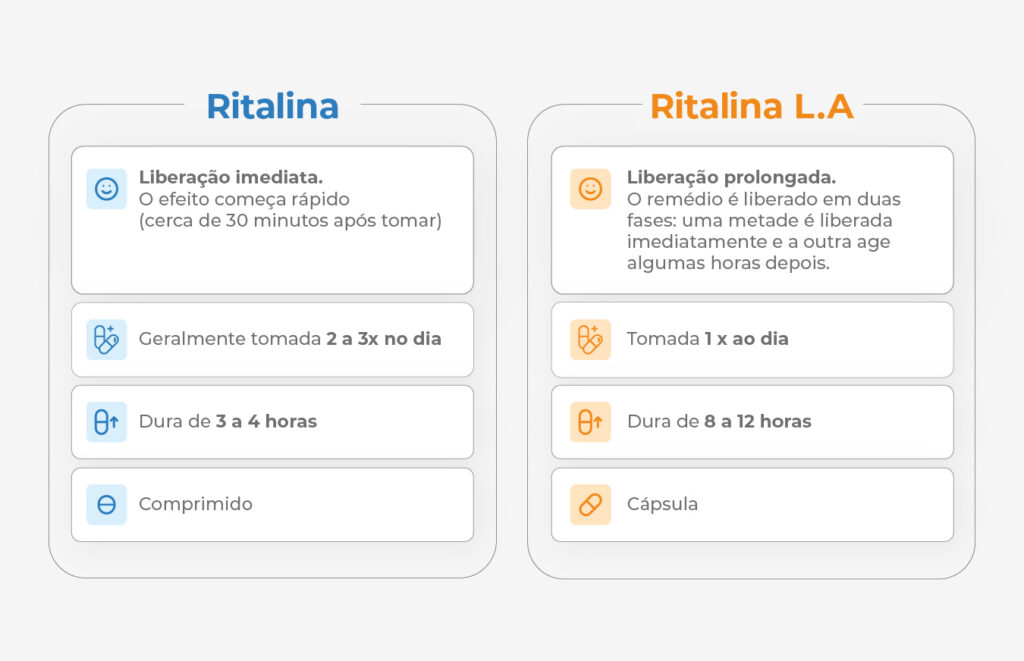
Task: Click the orange Ritalina L.A heading
Action: click(752, 106)
